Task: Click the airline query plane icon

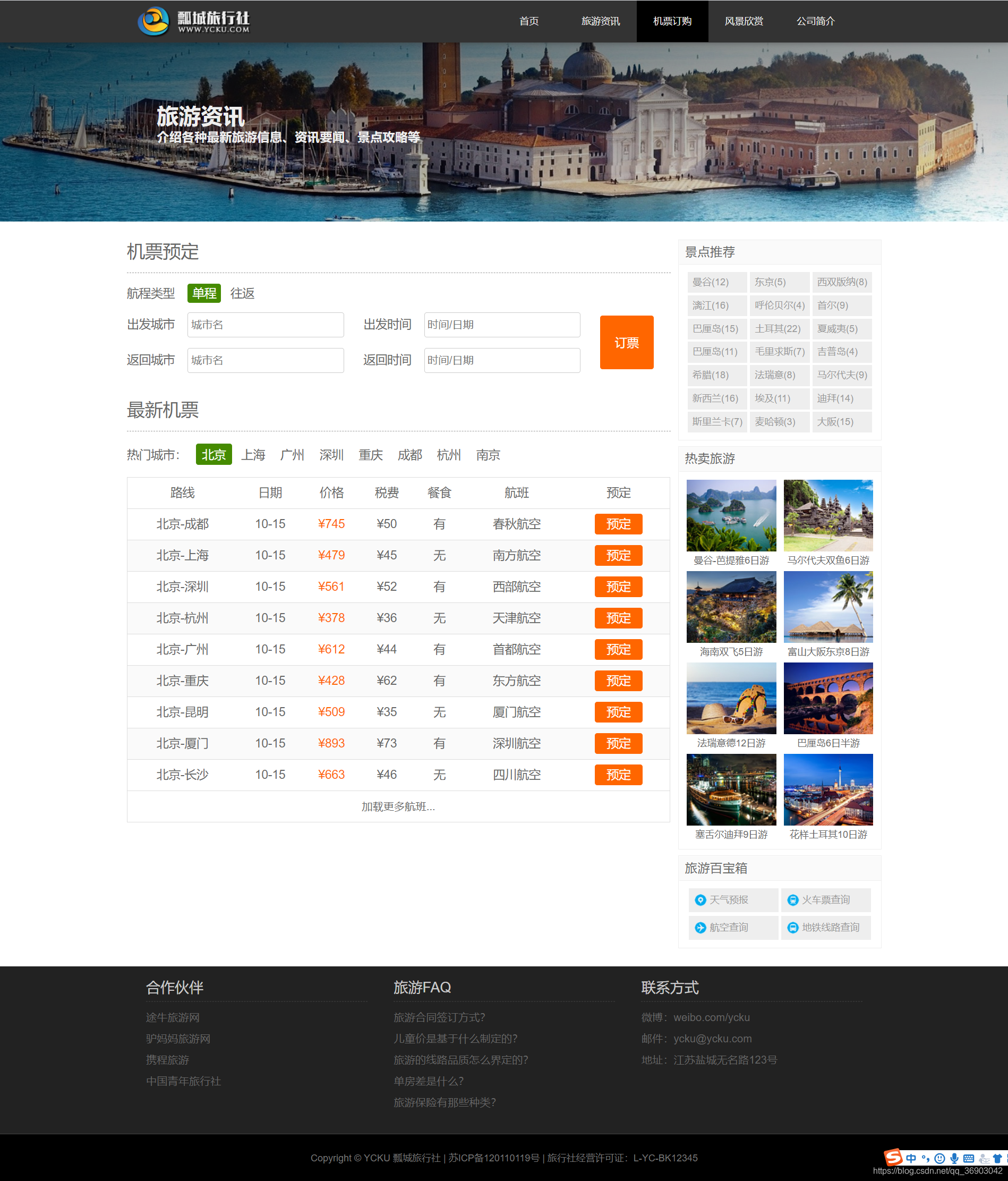Action: tap(701, 928)
